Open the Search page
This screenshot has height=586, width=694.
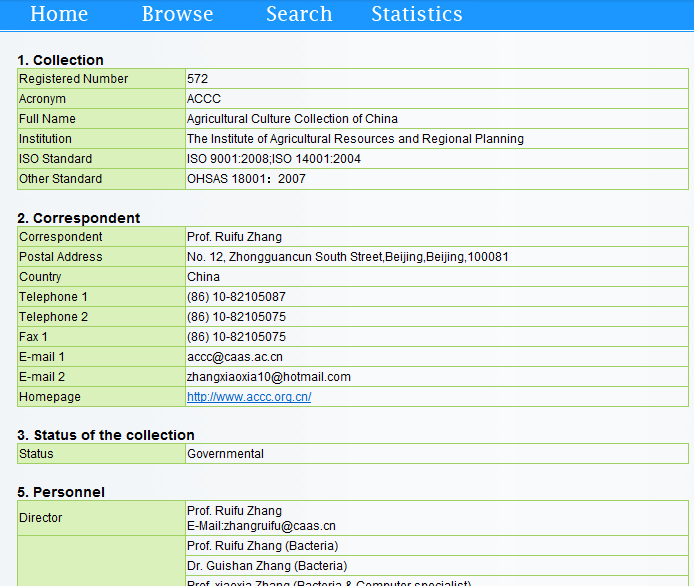tap(299, 14)
